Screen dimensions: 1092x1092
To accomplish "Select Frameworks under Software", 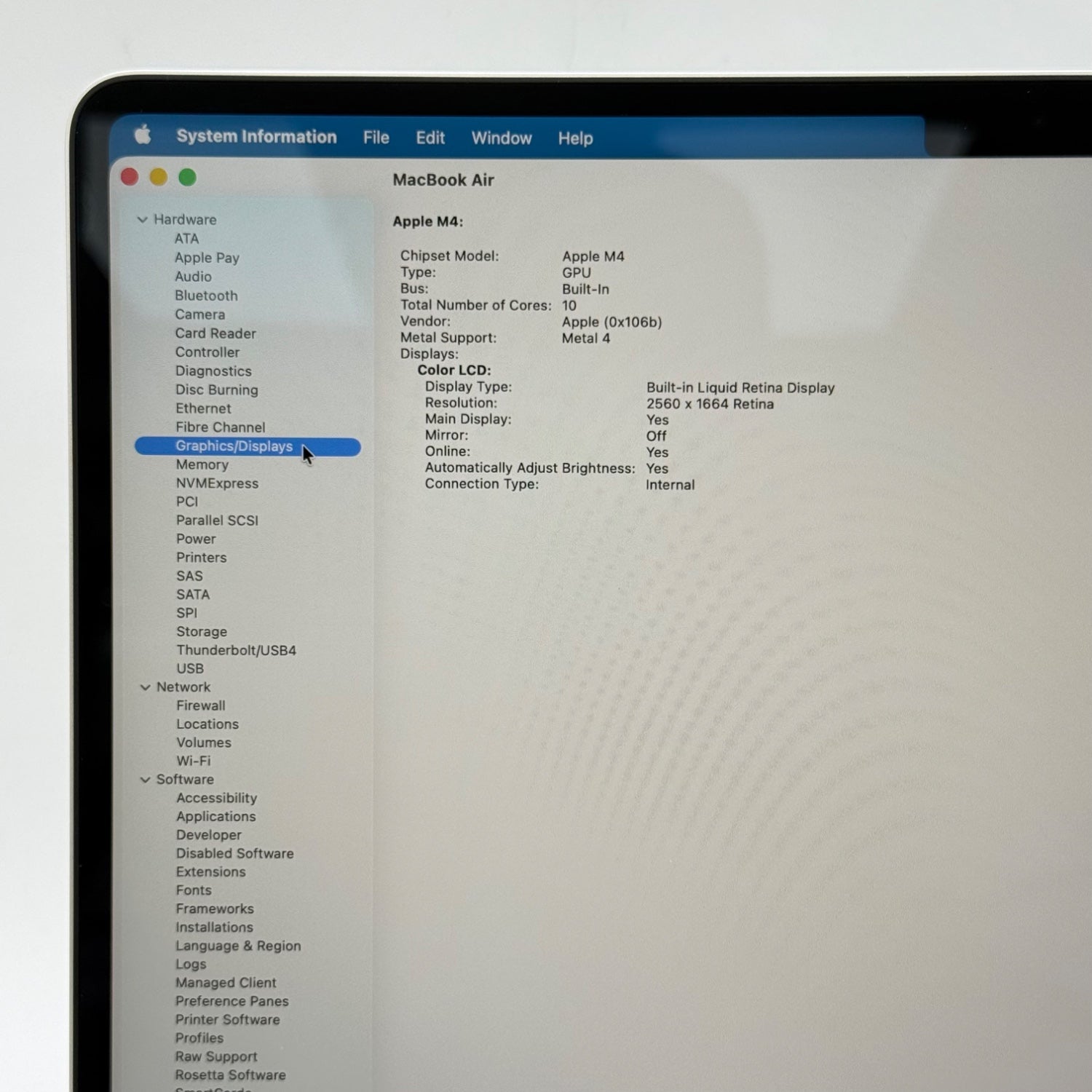I will 215,909.
